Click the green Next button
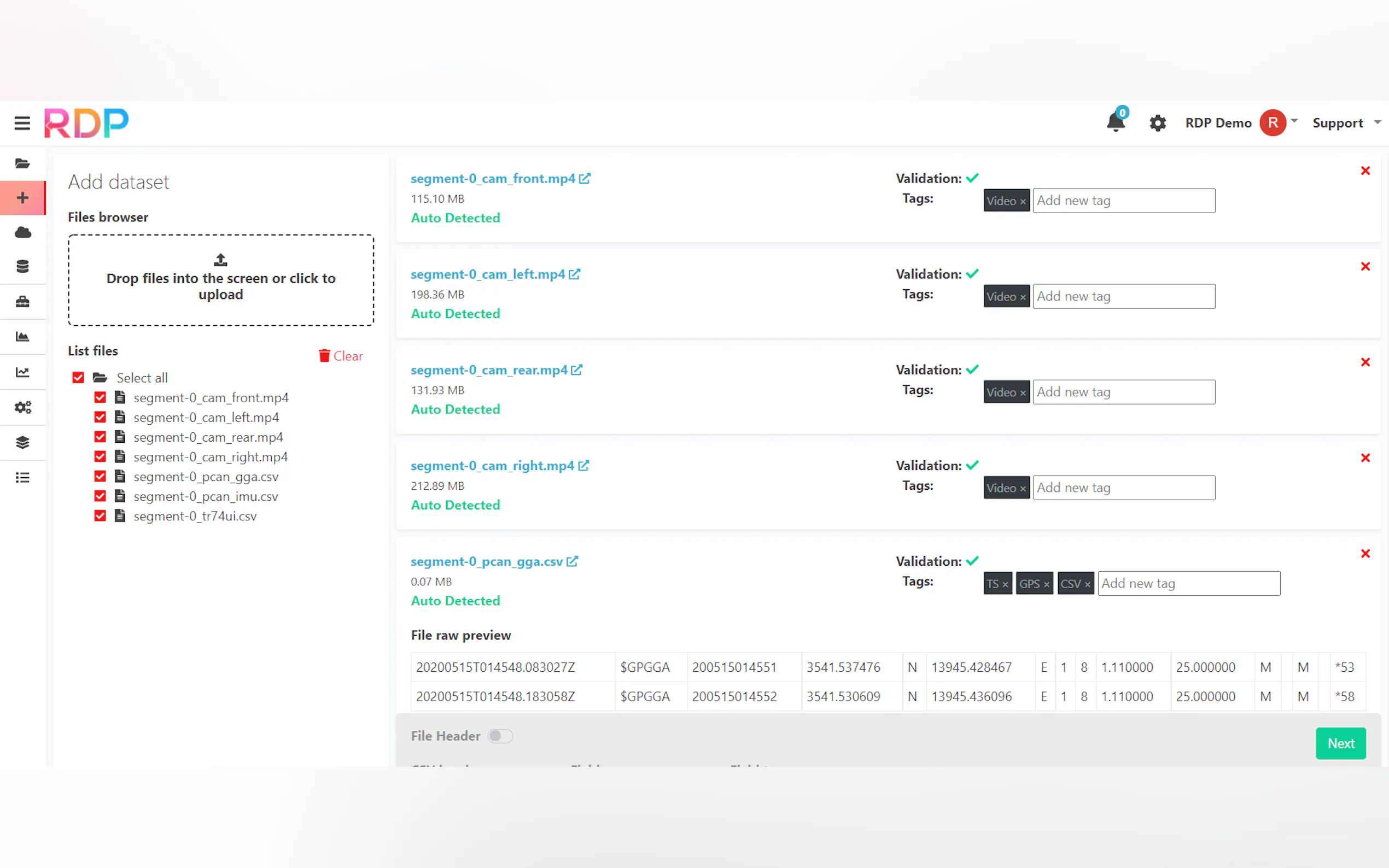 coord(1340,743)
